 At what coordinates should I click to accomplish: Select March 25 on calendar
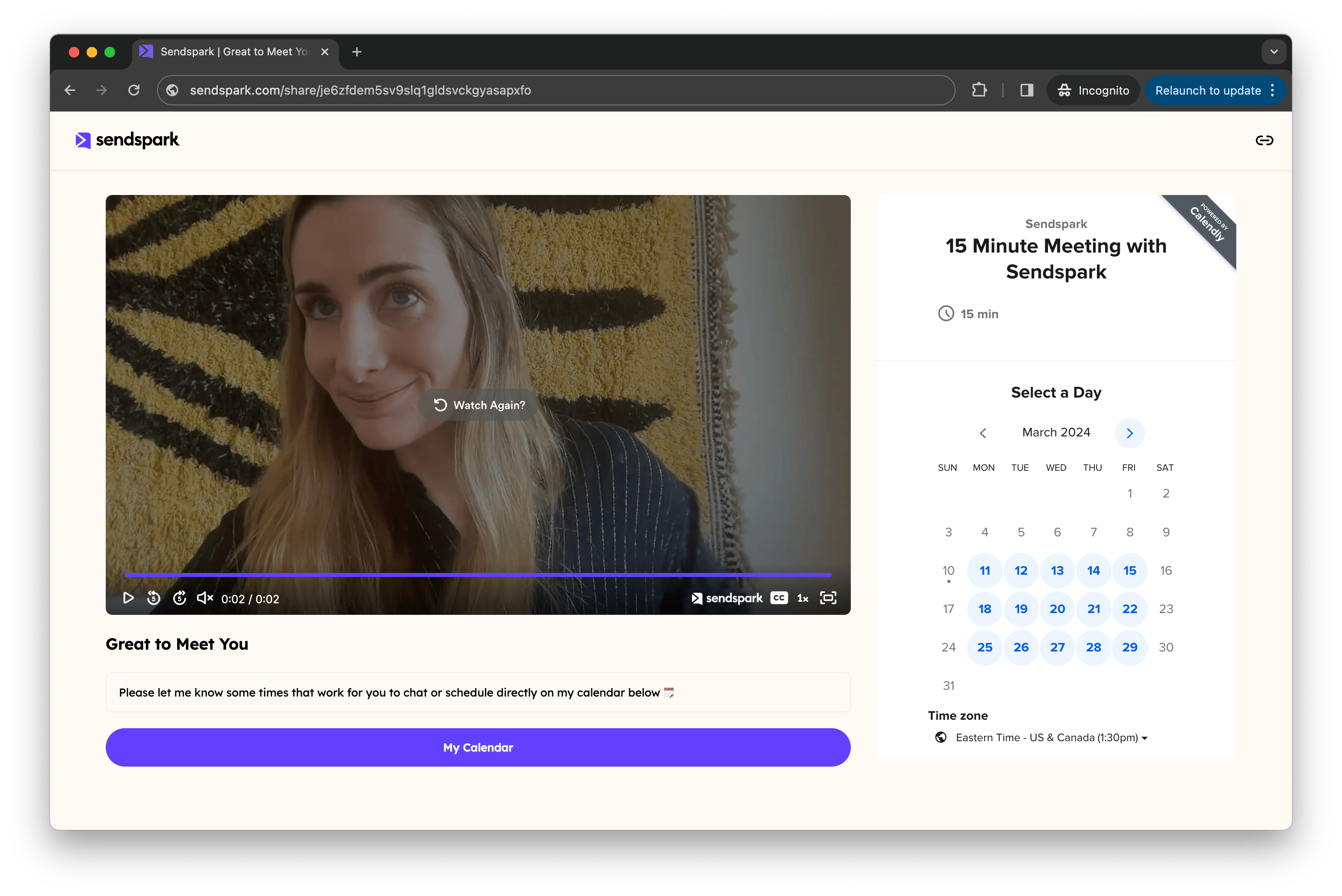tap(984, 647)
